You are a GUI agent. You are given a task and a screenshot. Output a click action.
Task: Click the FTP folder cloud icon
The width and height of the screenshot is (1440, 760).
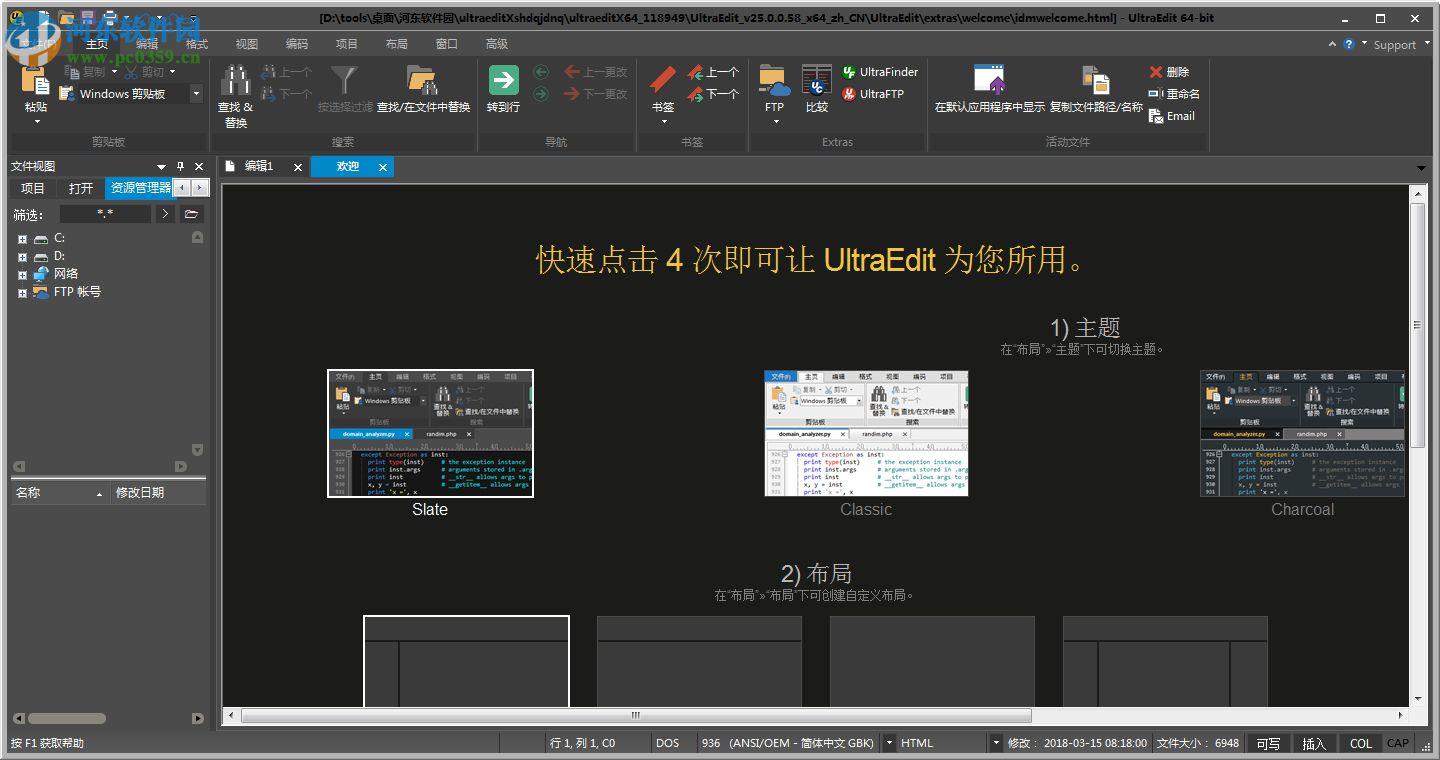(774, 81)
